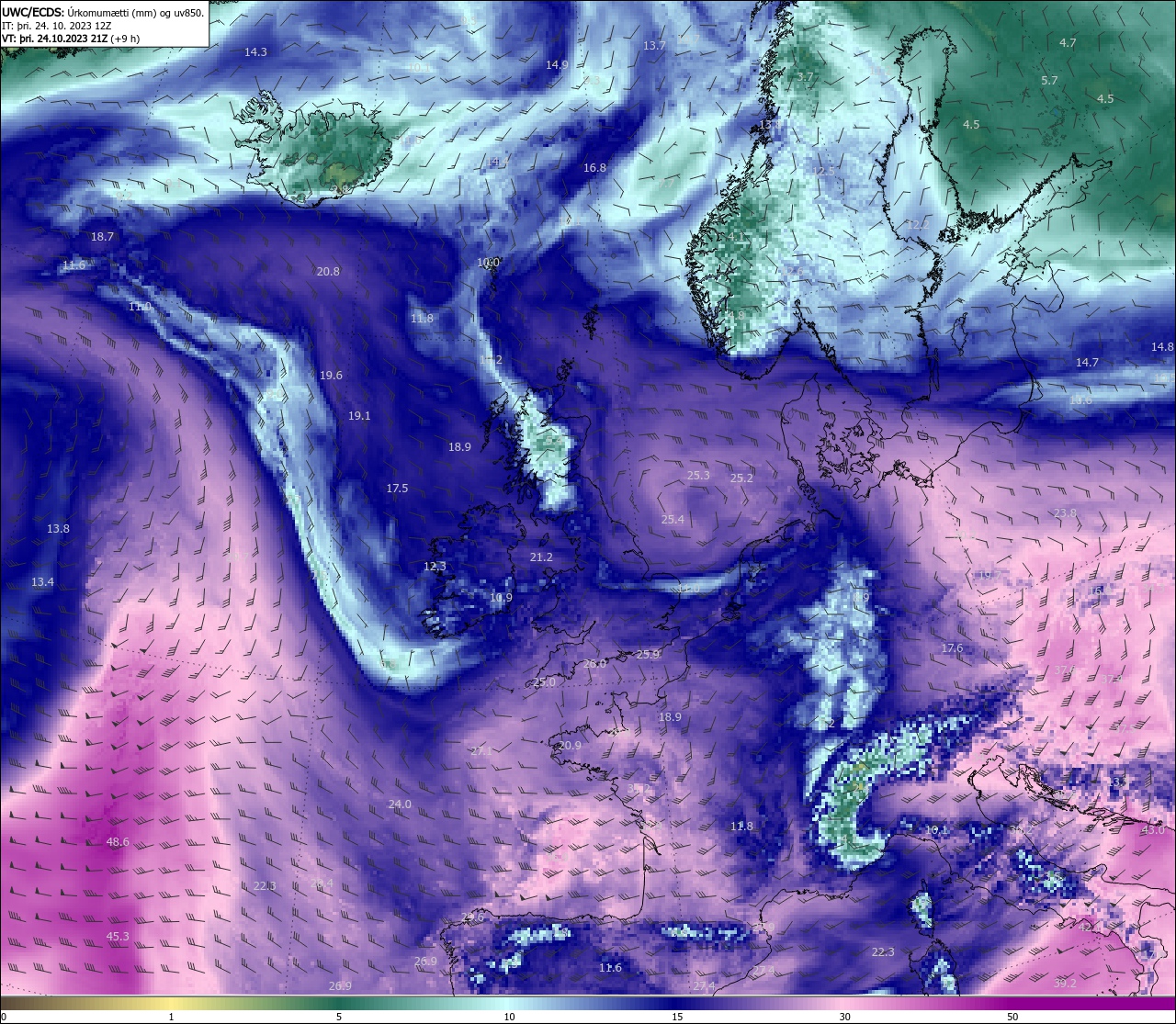
Task: Click the 25.9 value on the map
Action: 648,655
